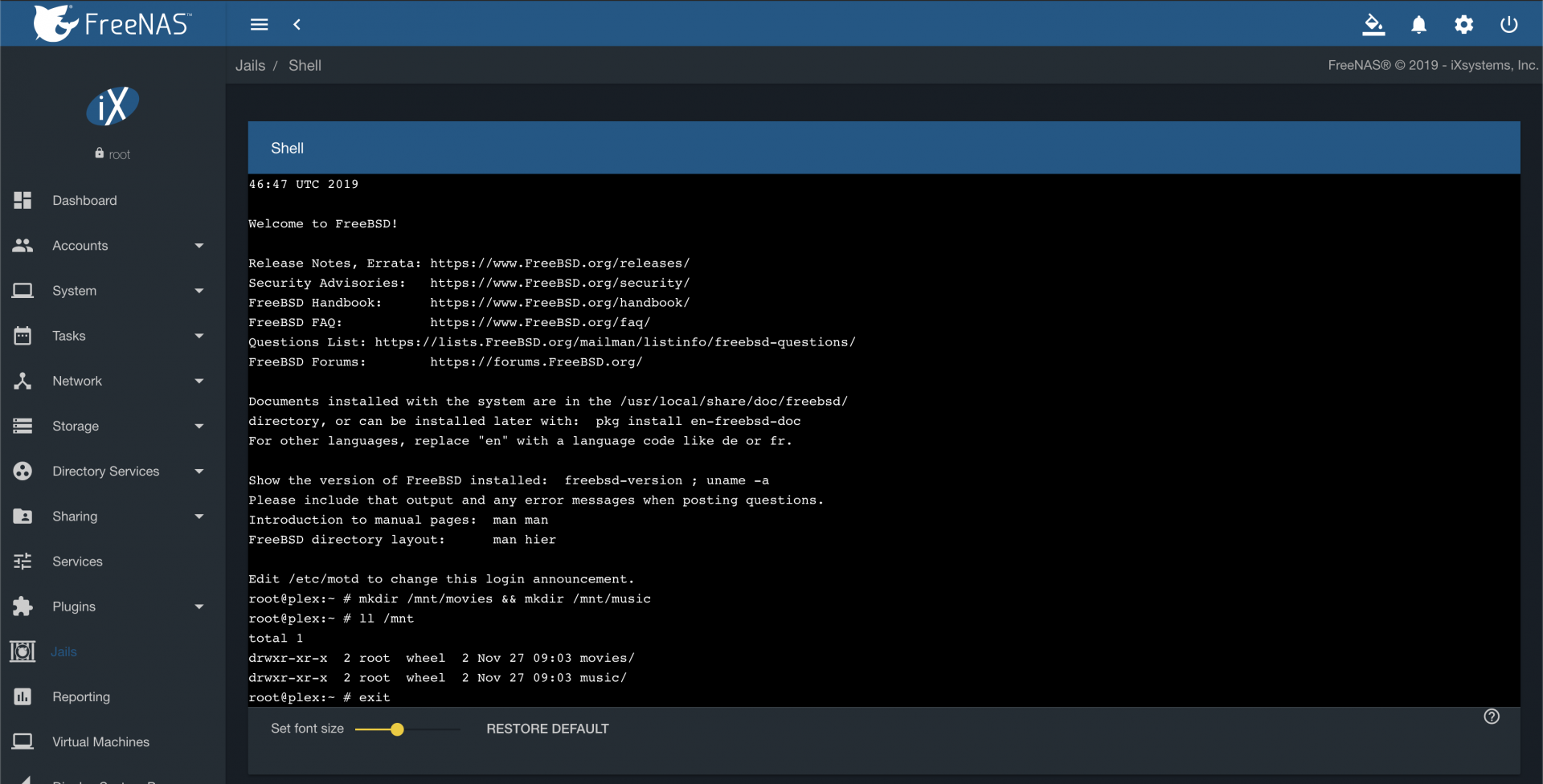Click the Network topology icon
Image resolution: width=1543 pixels, height=784 pixels.
click(x=23, y=381)
